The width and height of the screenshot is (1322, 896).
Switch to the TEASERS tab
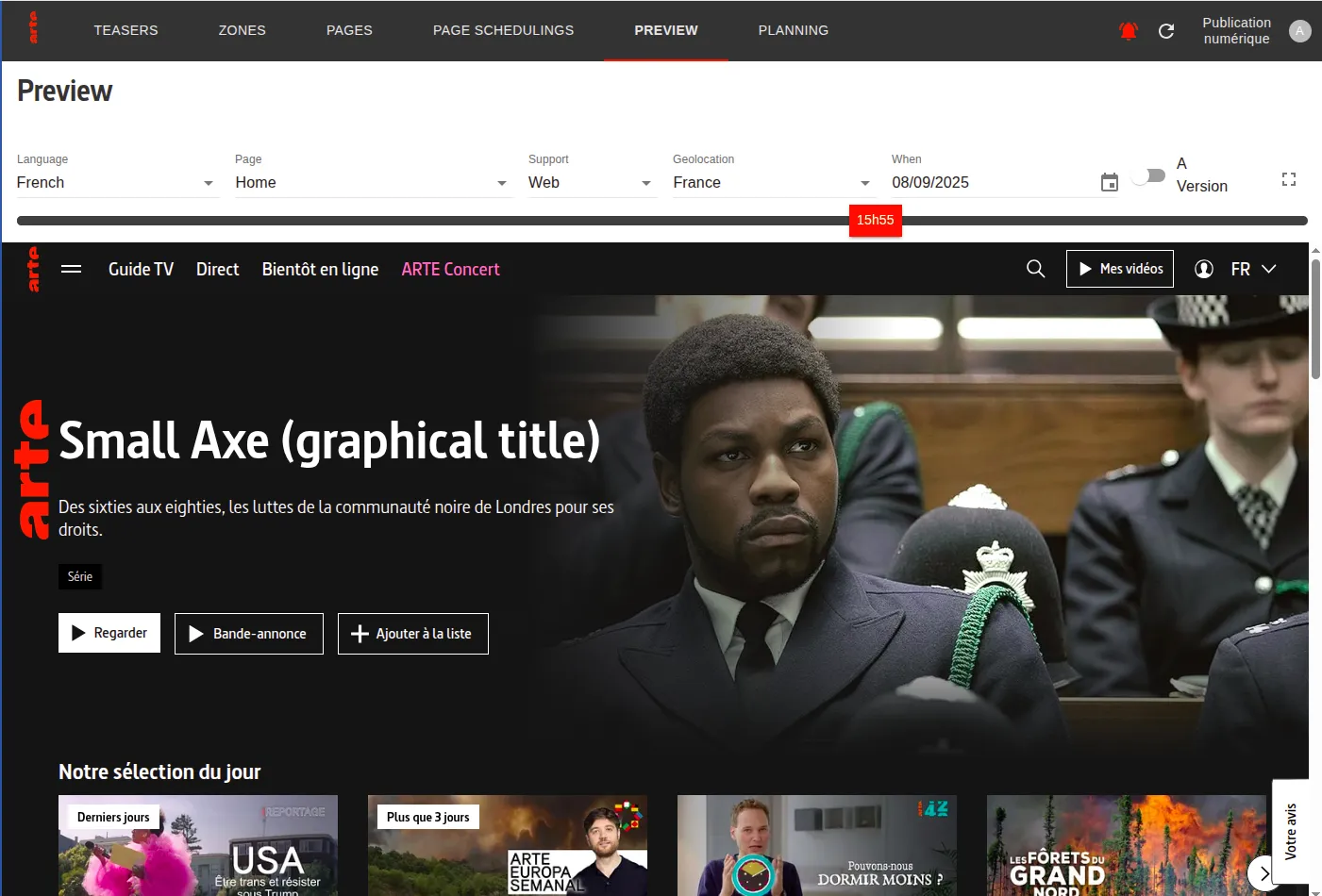coord(126,30)
